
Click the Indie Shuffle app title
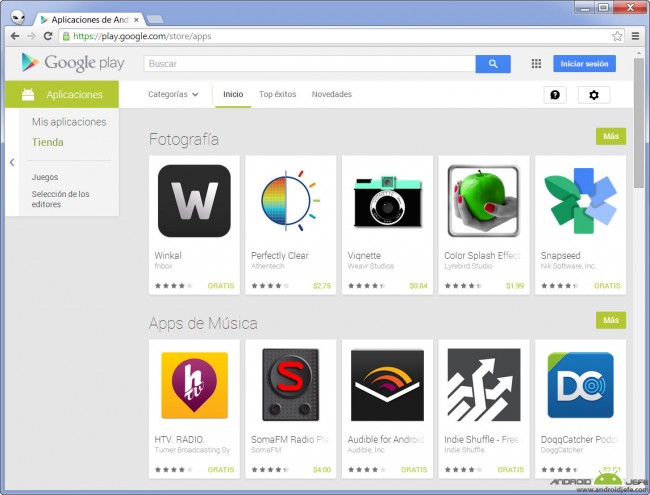click(x=481, y=439)
